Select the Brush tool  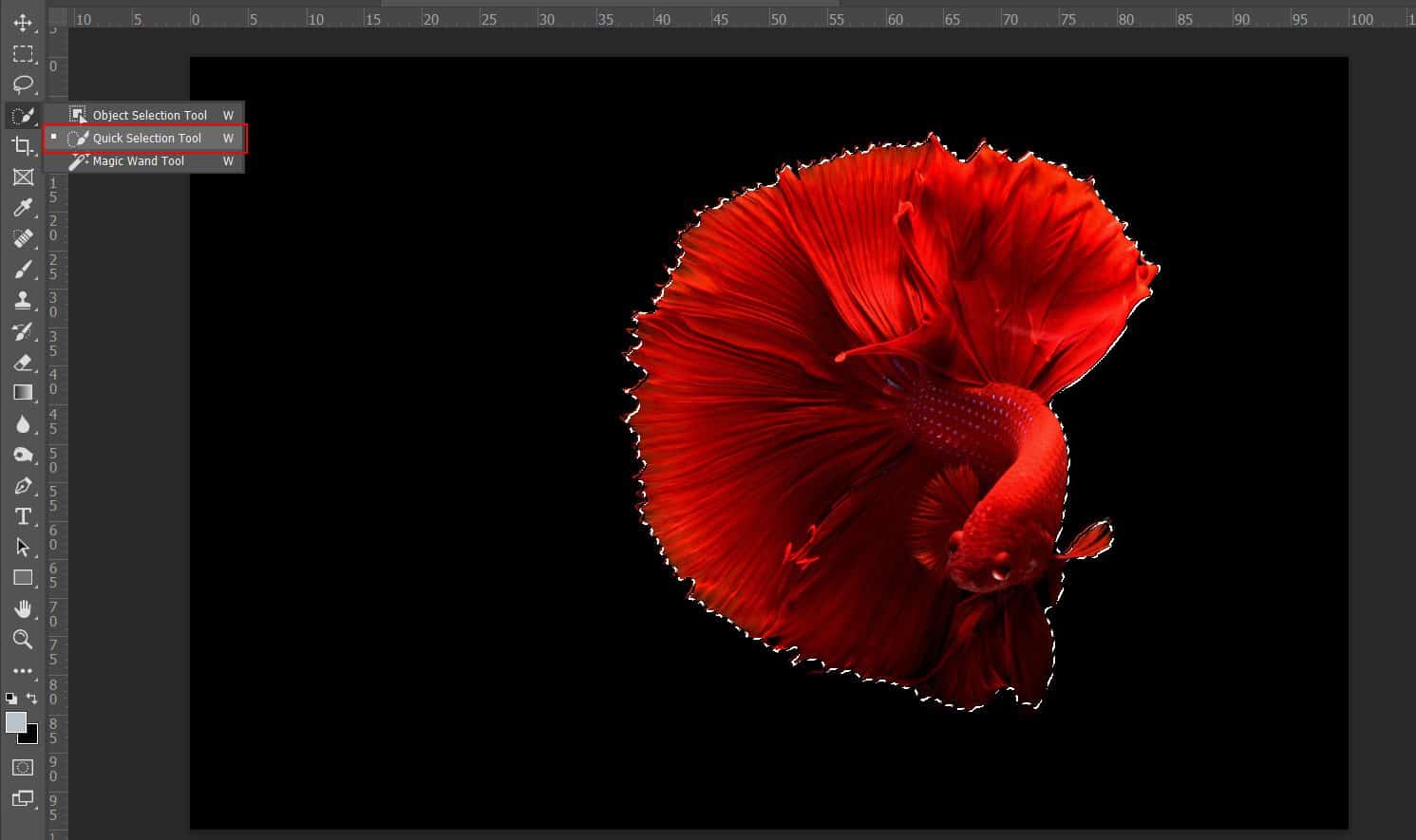pyautogui.click(x=23, y=270)
